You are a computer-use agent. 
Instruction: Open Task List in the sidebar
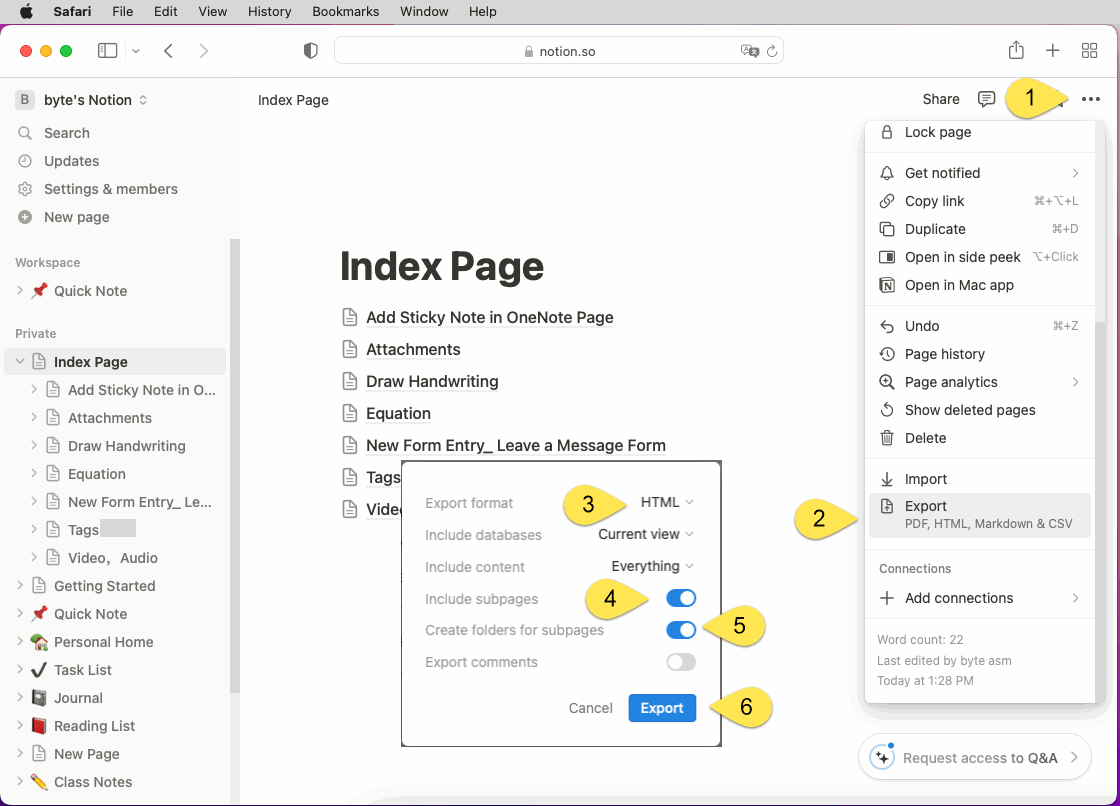pyautogui.click(x=83, y=670)
